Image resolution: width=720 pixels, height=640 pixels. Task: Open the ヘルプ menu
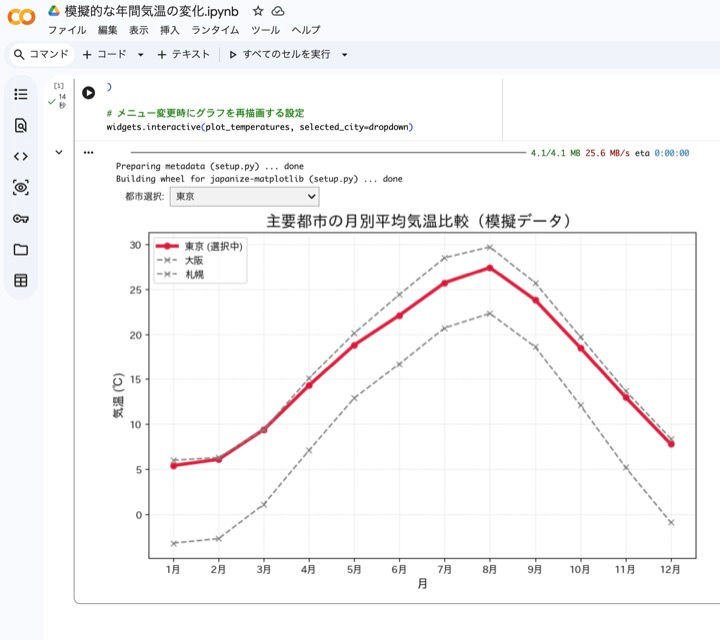(x=306, y=30)
